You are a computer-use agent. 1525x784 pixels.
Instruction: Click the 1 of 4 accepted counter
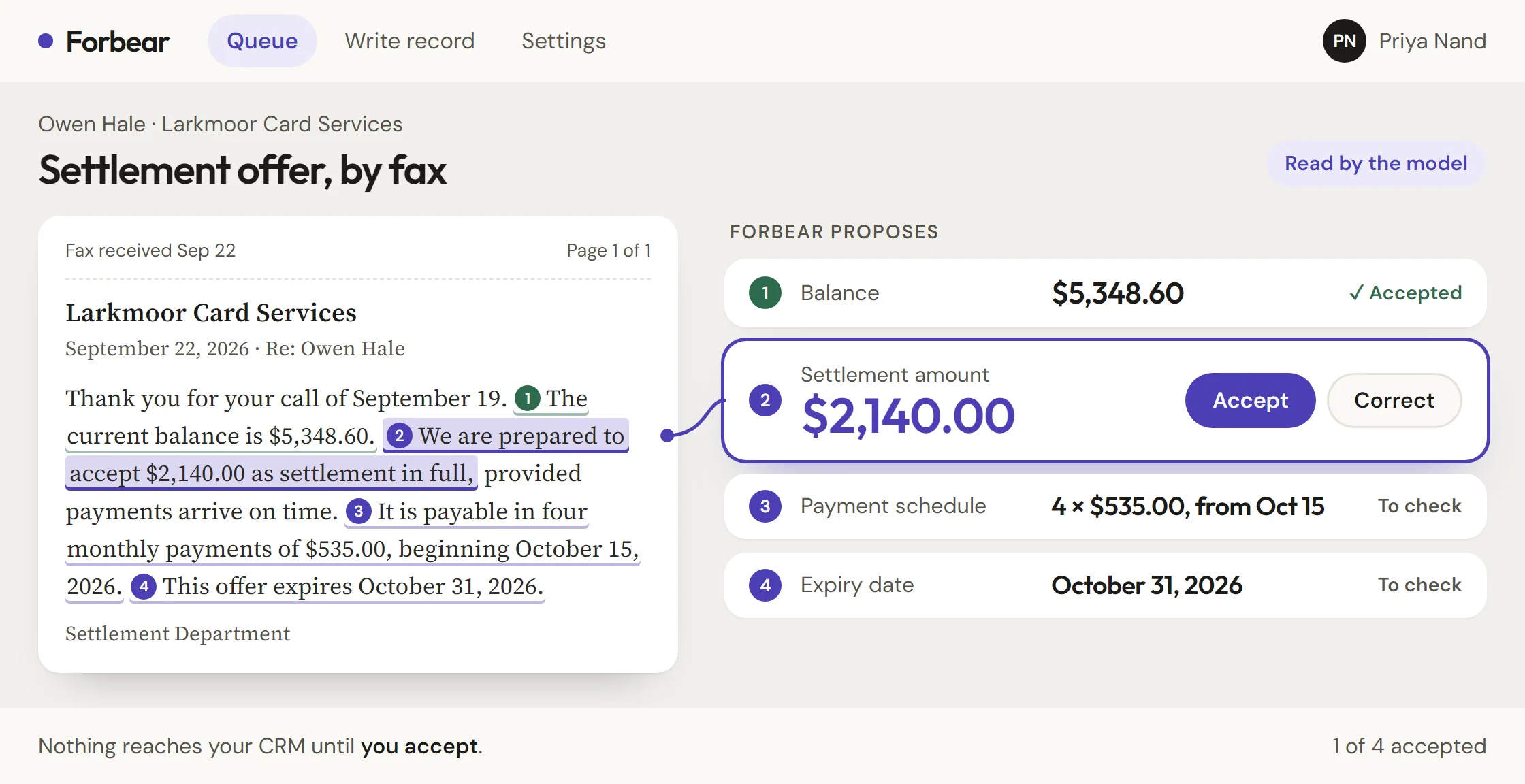pyautogui.click(x=1409, y=746)
